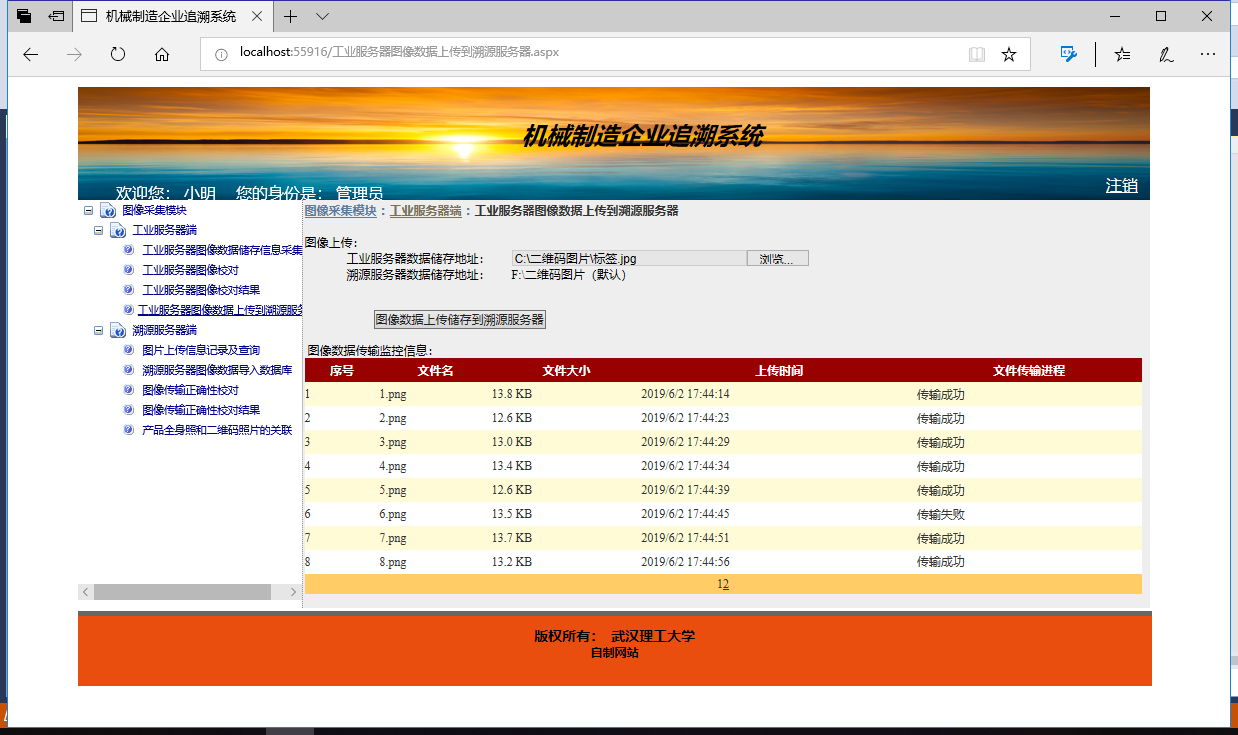Open the tab list dropdown chevron
The image size is (1238, 735).
tap(322, 16)
